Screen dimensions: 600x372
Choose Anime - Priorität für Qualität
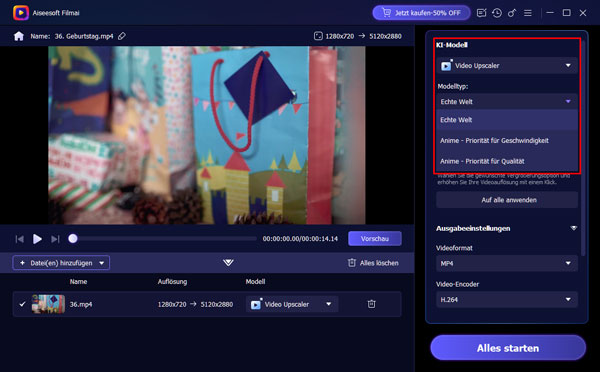pyautogui.click(x=507, y=161)
